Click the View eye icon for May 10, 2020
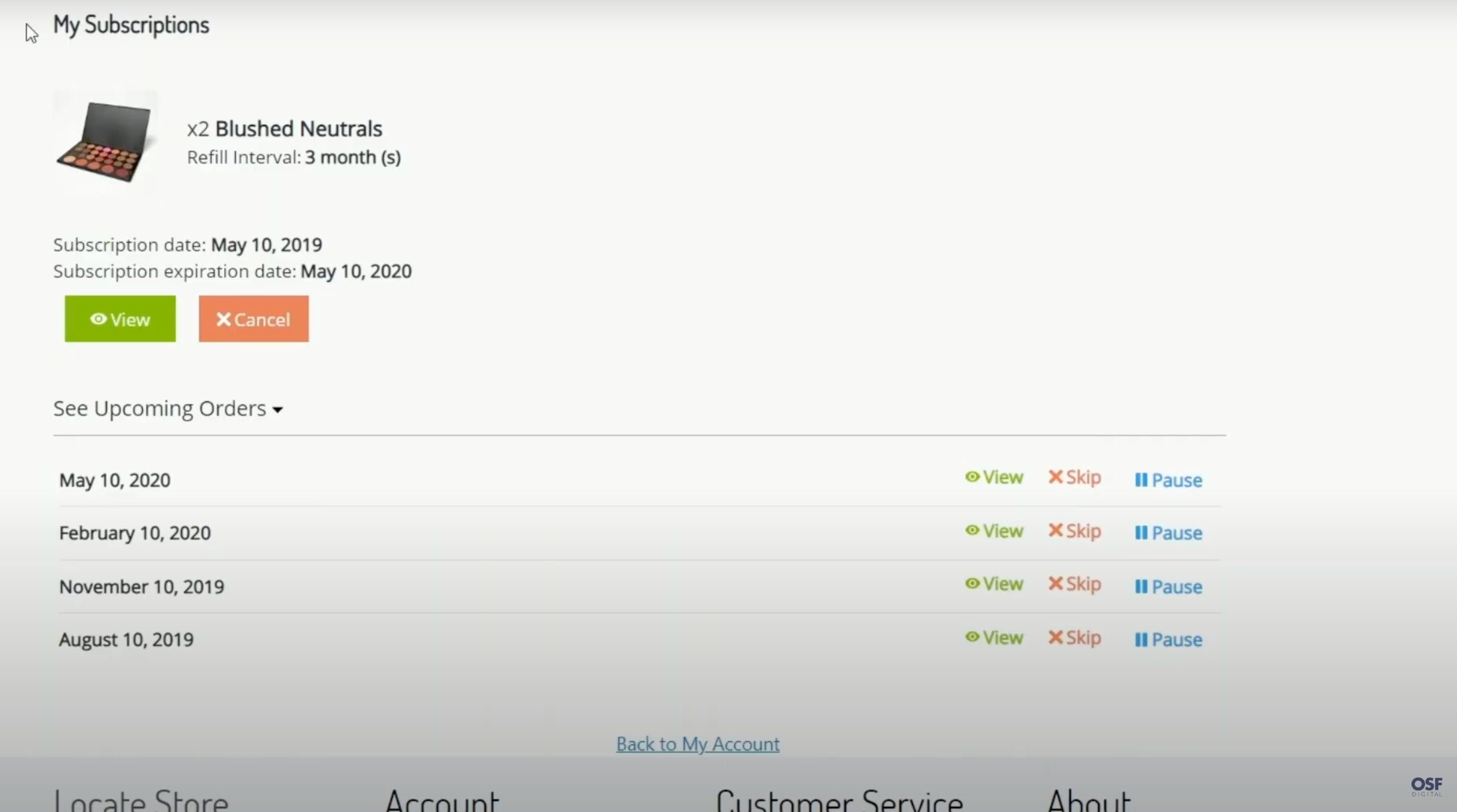Viewport: 1457px width, 812px height. pyautogui.click(x=972, y=477)
